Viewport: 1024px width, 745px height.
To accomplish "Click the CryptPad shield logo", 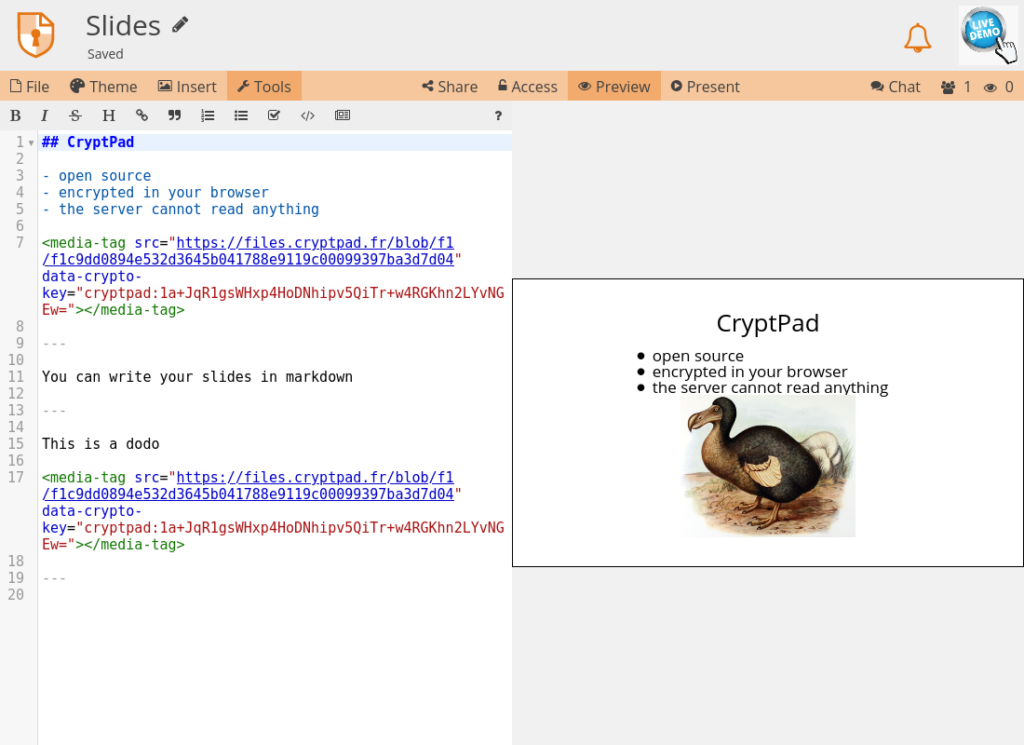I will coord(36,35).
